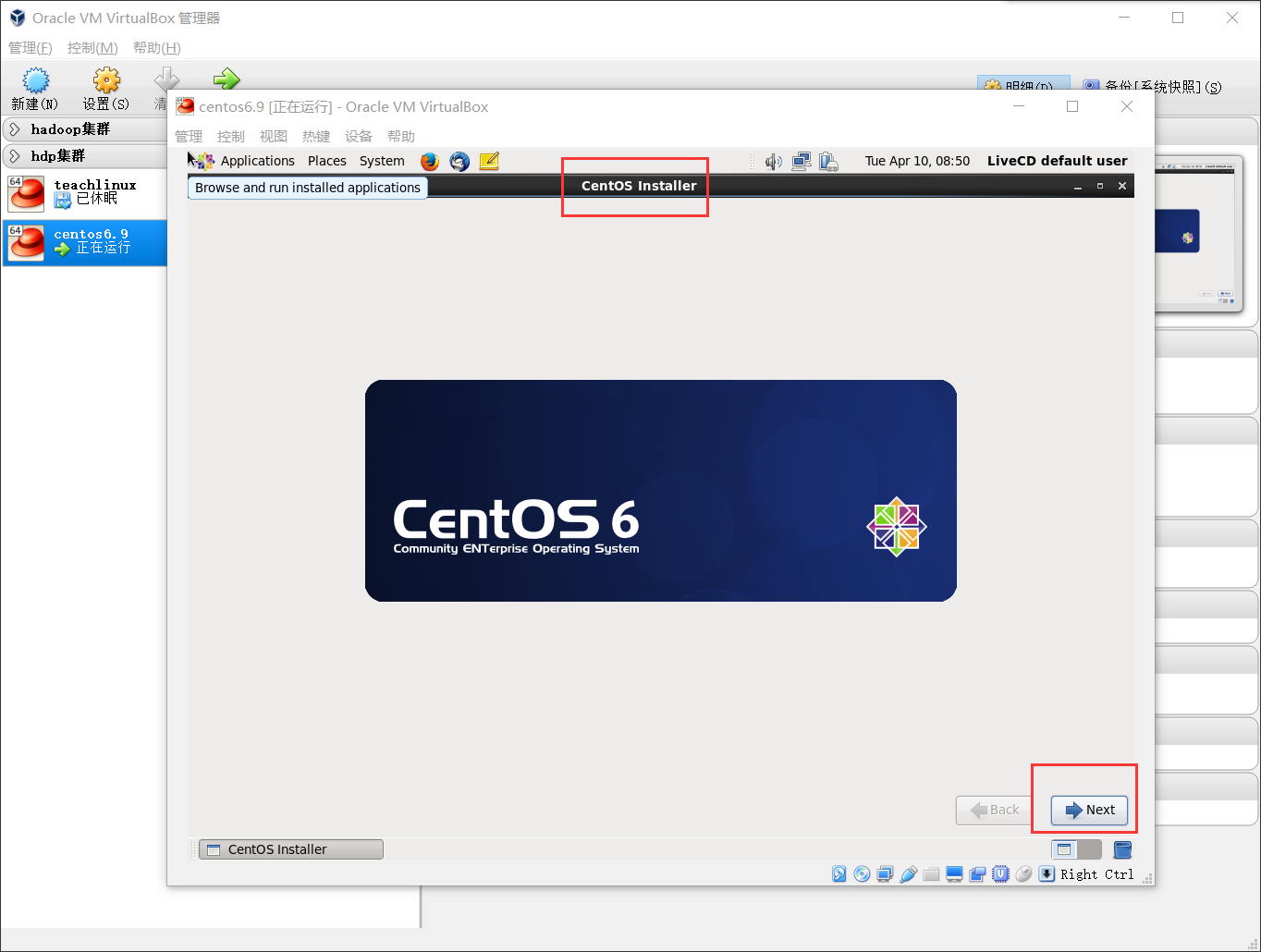Click the trash icon in guest bottom panel

click(x=1122, y=849)
